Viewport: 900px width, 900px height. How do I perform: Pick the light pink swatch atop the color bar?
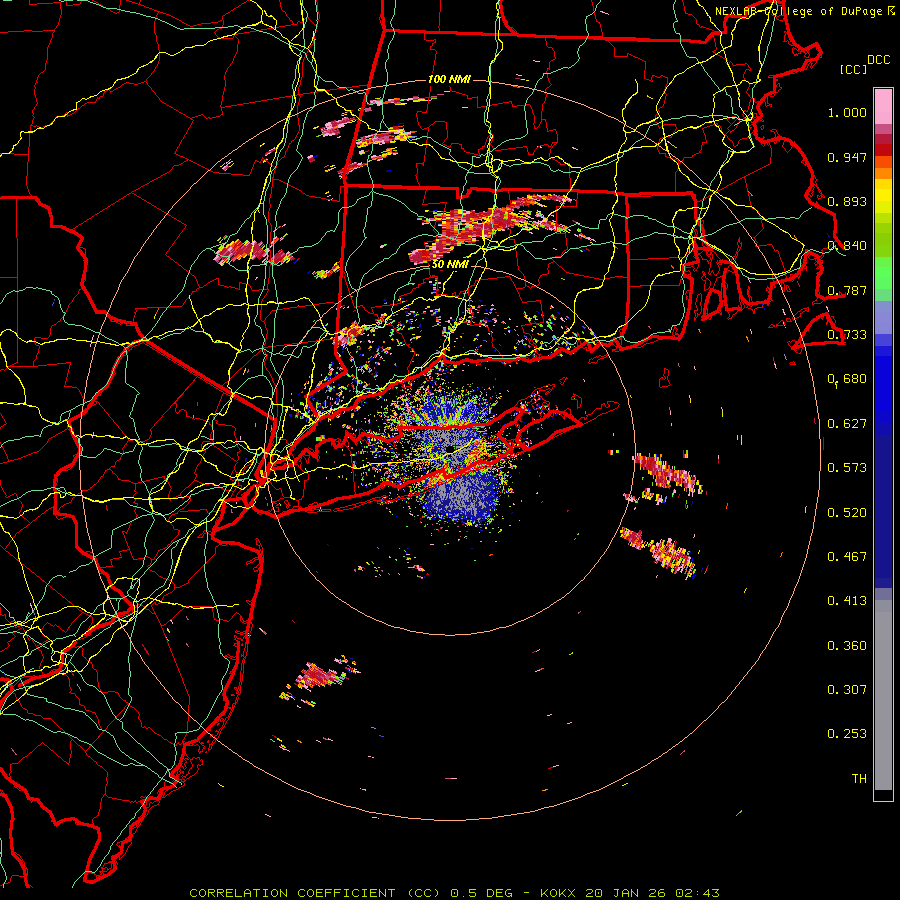tap(883, 106)
